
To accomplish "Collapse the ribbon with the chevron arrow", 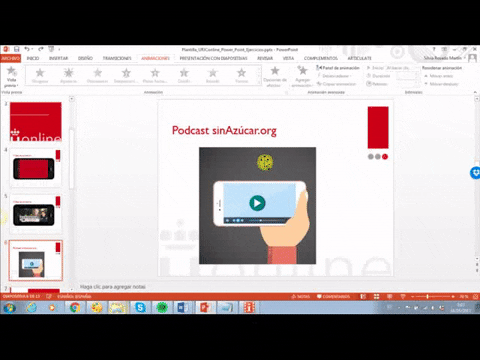I will click(475, 92).
